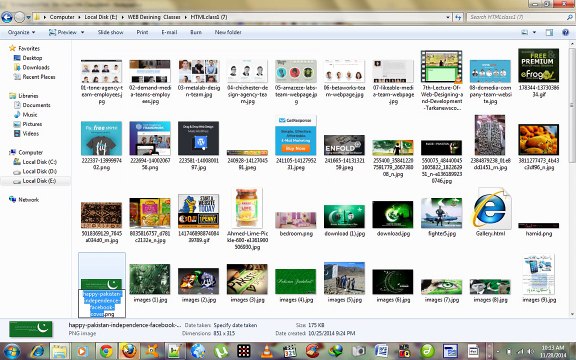Open the recent pages dropdown beside Forward

click(28, 17)
